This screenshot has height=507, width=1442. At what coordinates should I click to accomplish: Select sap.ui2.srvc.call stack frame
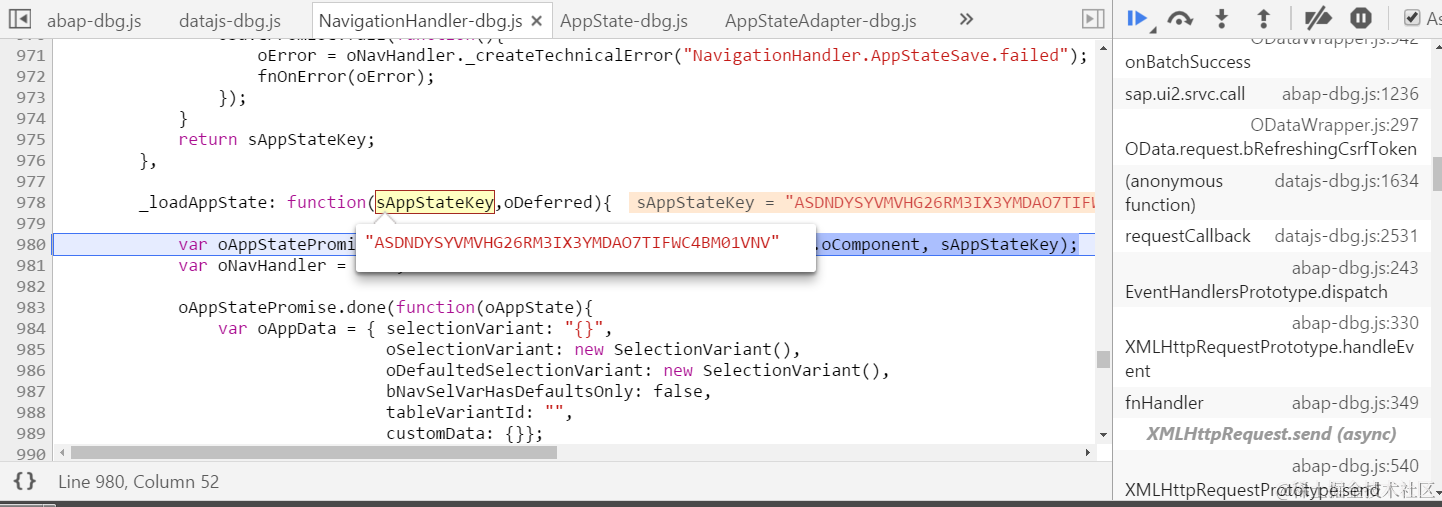(x=1185, y=94)
